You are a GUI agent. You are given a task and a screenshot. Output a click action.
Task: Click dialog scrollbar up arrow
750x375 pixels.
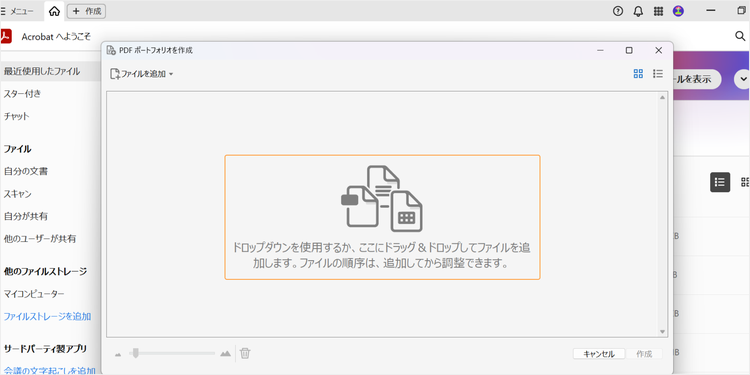[x=662, y=98]
